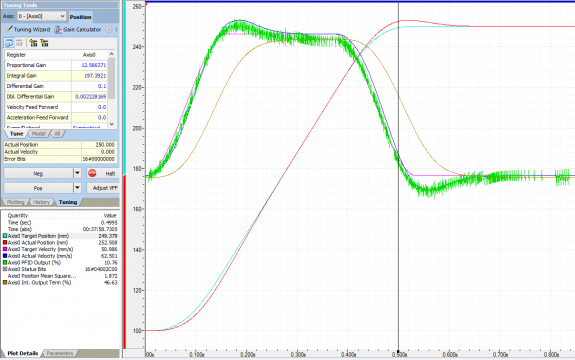575x360 pixels.
Task: Click the blue Actual Velocity color swatch
Action: pos(5,256)
